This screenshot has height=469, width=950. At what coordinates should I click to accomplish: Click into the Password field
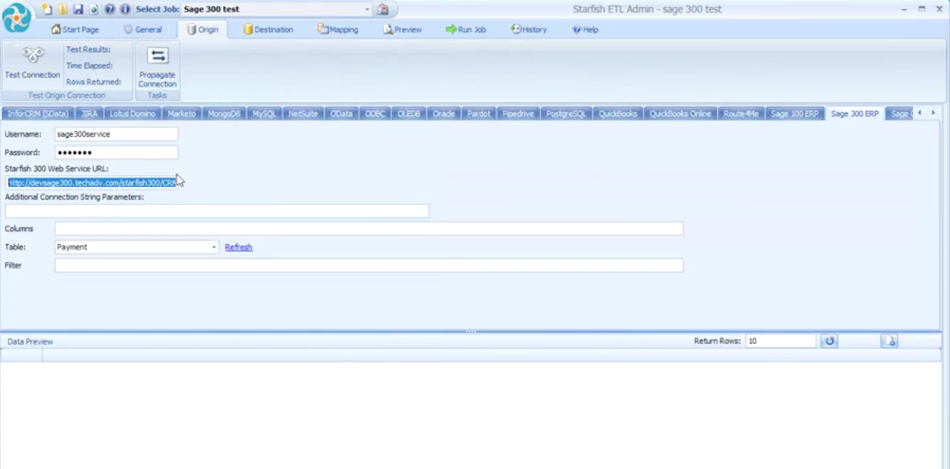coord(116,152)
